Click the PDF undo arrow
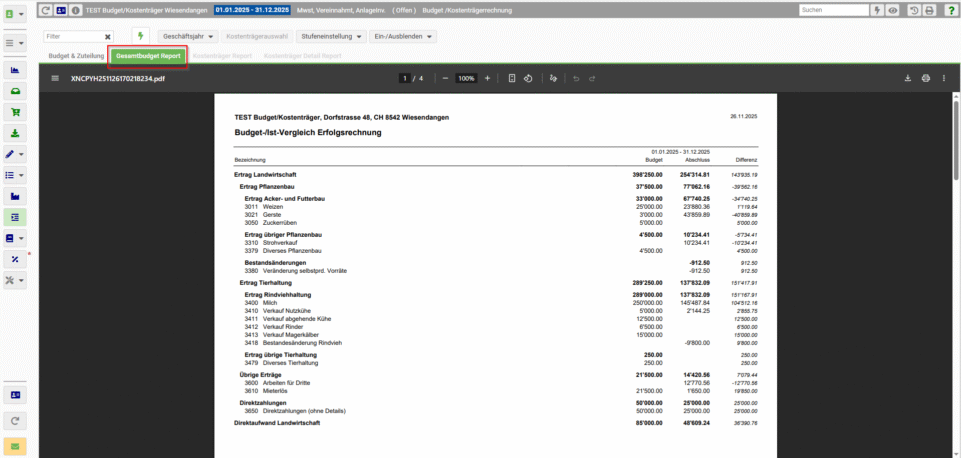Image resolution: width=961 pixels, height=458 pixels. pyautogui.click(x=576, y=78)
